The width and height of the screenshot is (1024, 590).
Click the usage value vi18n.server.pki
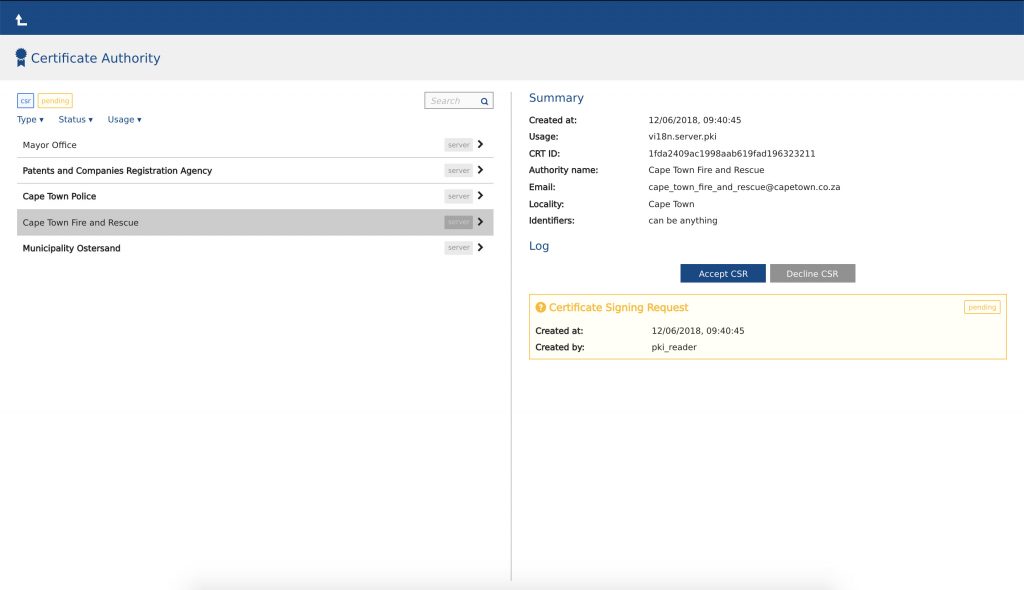point(682,137)
